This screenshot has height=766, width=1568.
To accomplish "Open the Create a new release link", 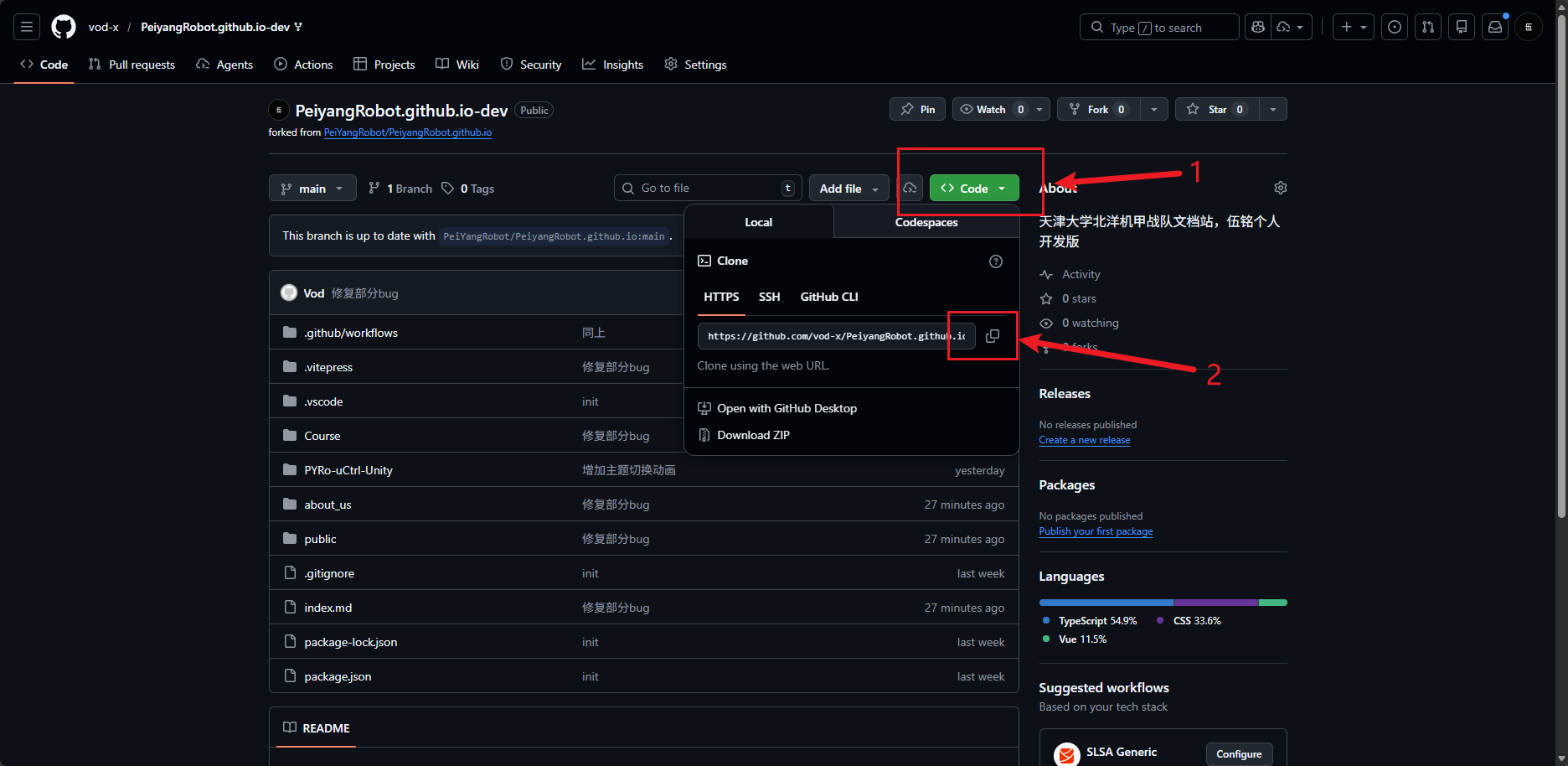I will click(x=1085, y=440).
